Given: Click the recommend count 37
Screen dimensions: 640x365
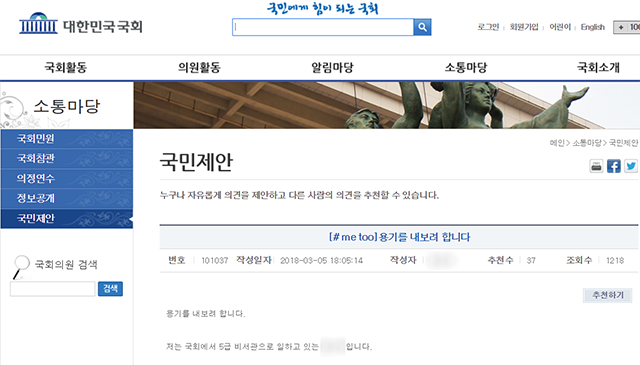Looking at the screenshot, I should 531,260.
